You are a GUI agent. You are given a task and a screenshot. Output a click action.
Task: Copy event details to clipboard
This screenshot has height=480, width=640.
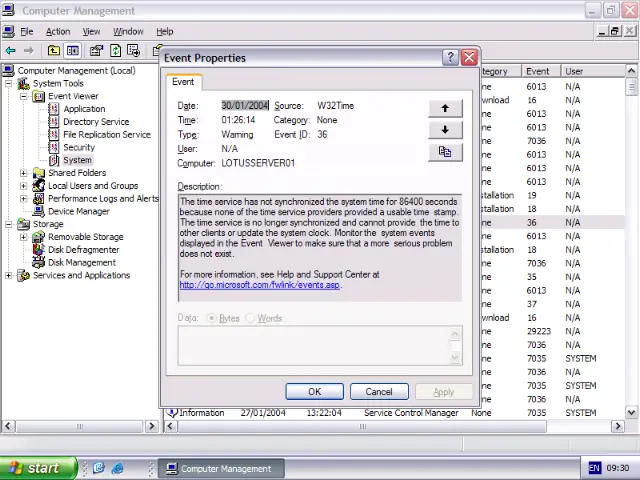coord(445,152)
